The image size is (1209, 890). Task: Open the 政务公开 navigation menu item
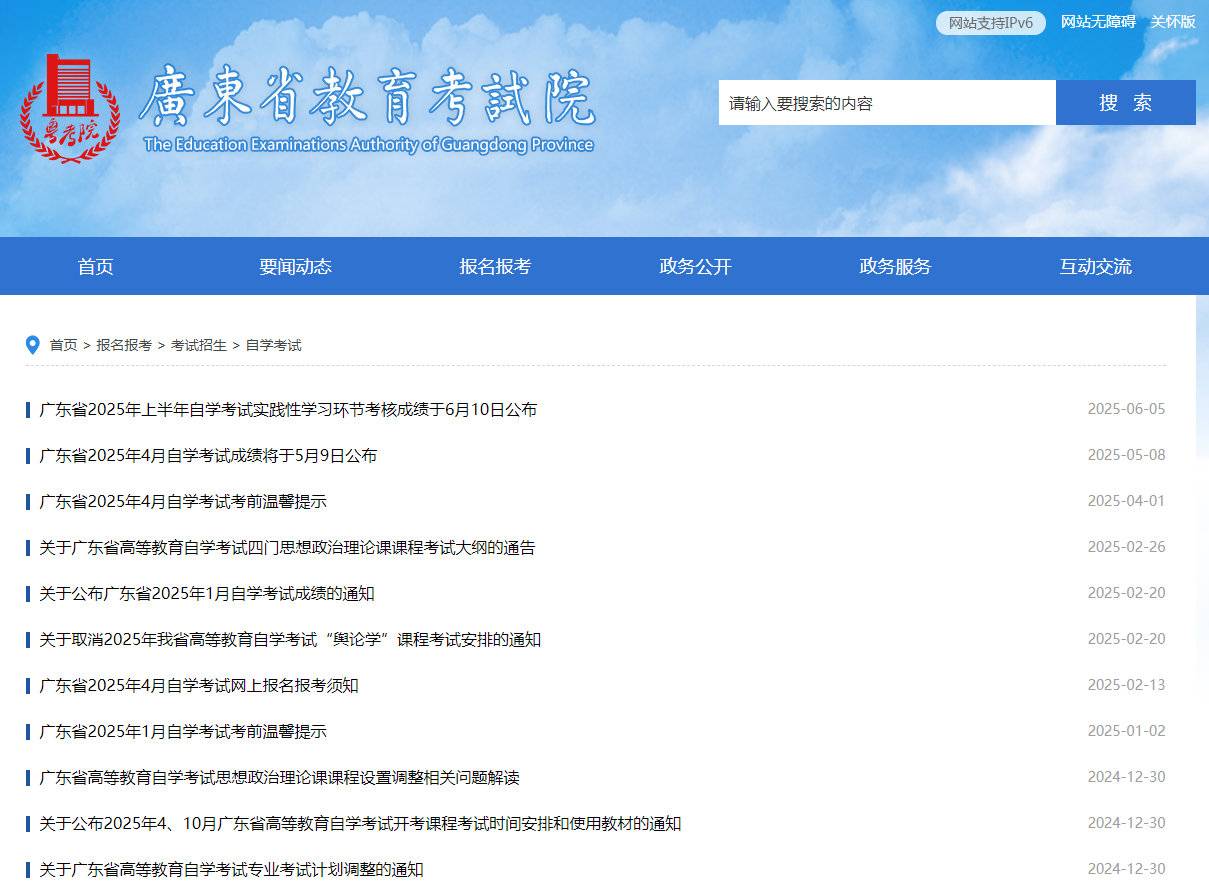click(695, 266)
